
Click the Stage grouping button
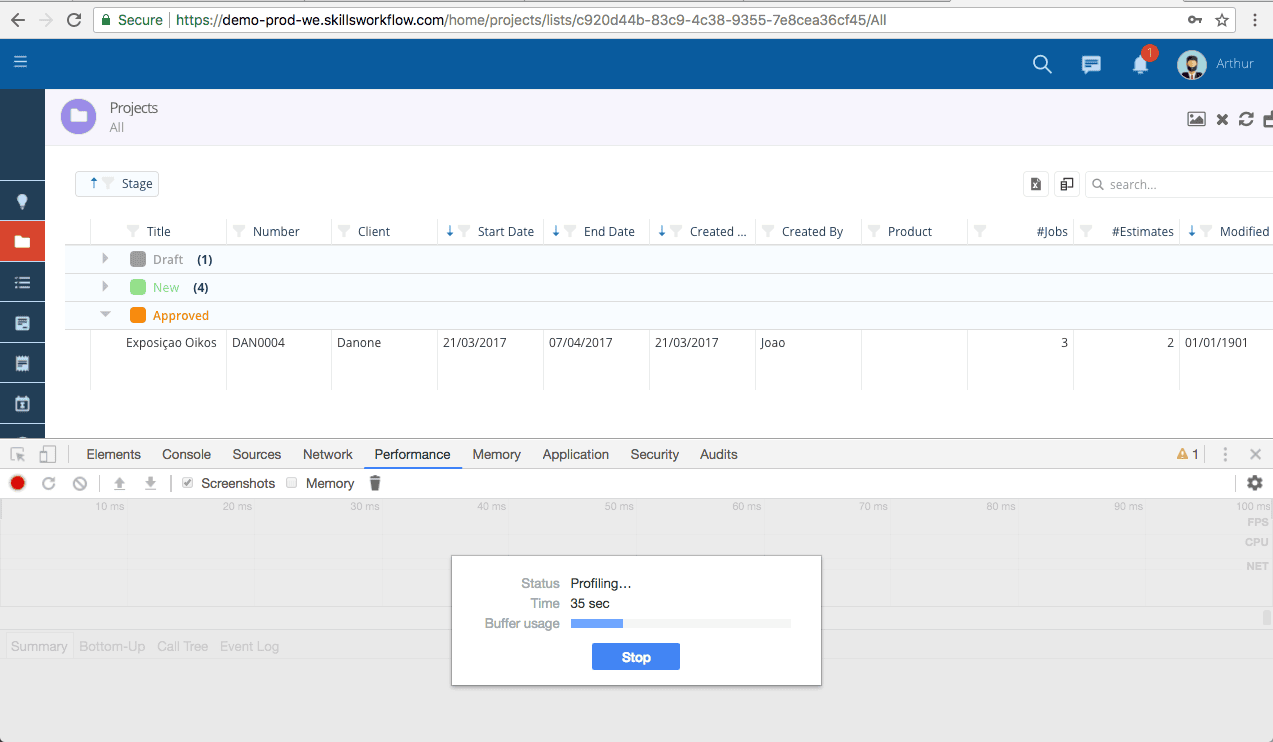coord(117,184)
